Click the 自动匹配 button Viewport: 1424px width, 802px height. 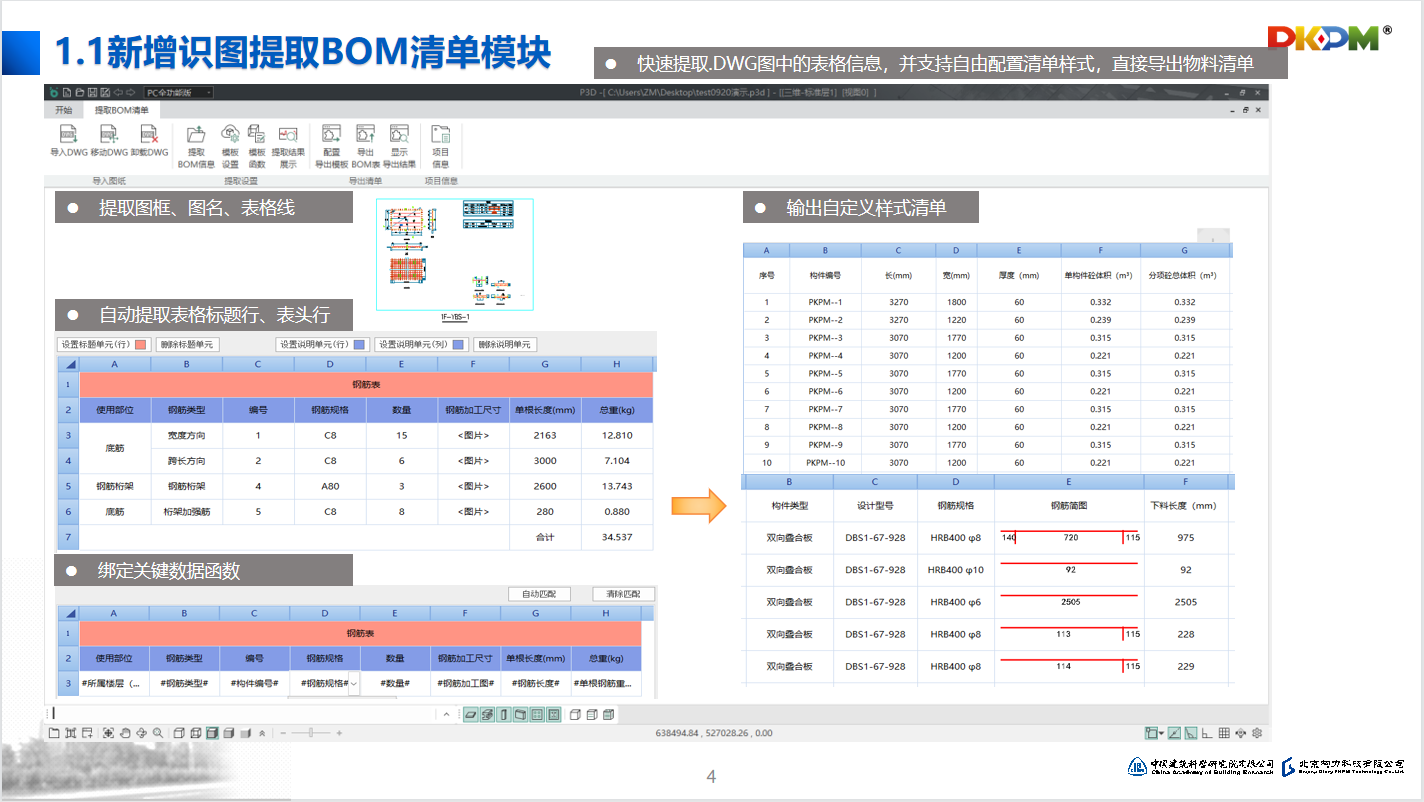pyautogui.click(x=539, y=594)
